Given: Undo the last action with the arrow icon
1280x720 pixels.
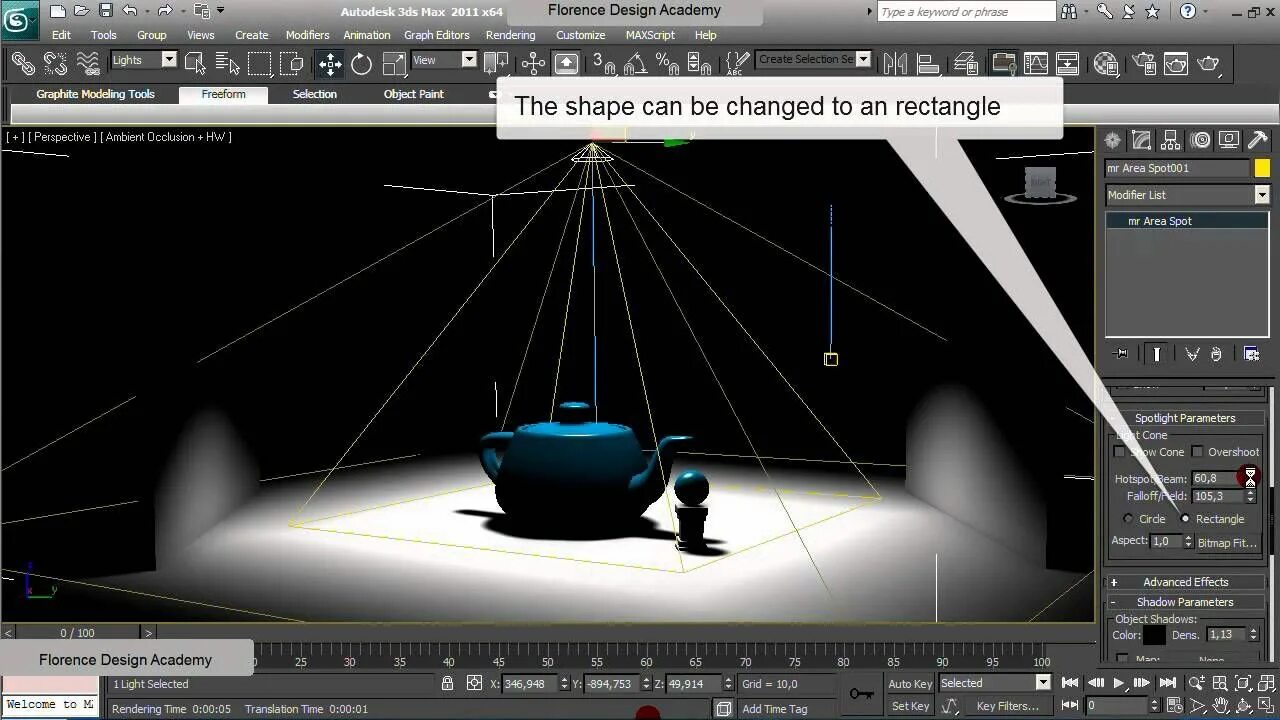Looking at the screenshot, I should coord(130,11).
